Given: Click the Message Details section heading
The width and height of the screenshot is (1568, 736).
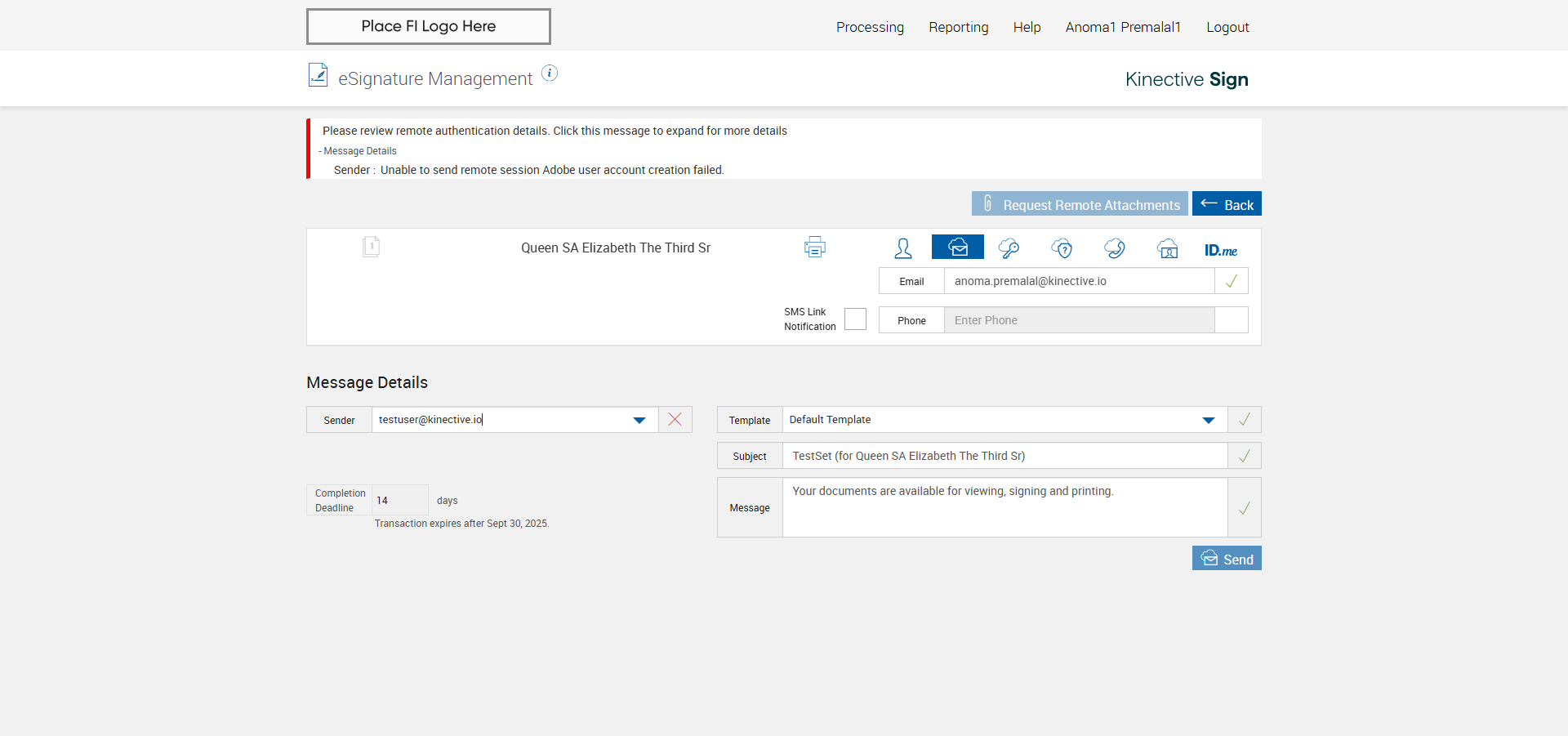Looking at the screenshot, I should point(367,382).
